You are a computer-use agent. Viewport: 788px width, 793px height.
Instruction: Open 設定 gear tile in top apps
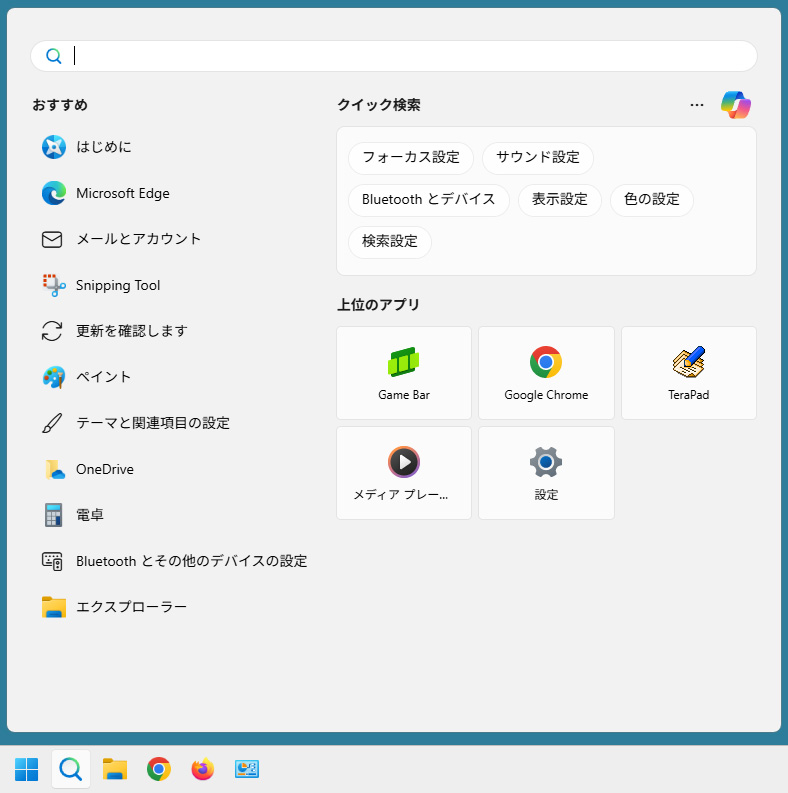click(x=546, y=473)
